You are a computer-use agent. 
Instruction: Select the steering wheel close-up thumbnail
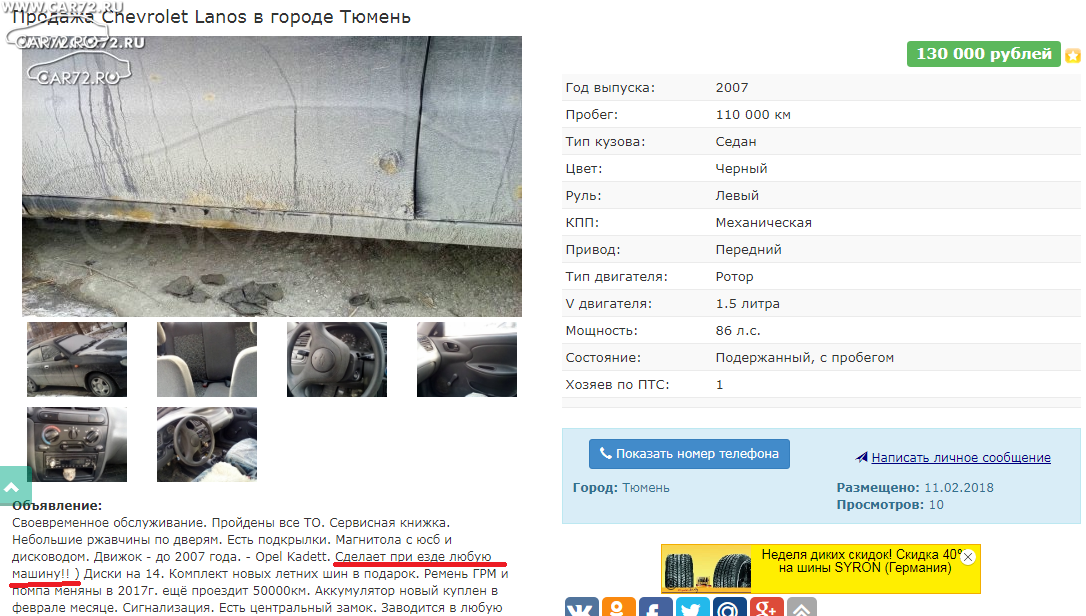(337, 360)
